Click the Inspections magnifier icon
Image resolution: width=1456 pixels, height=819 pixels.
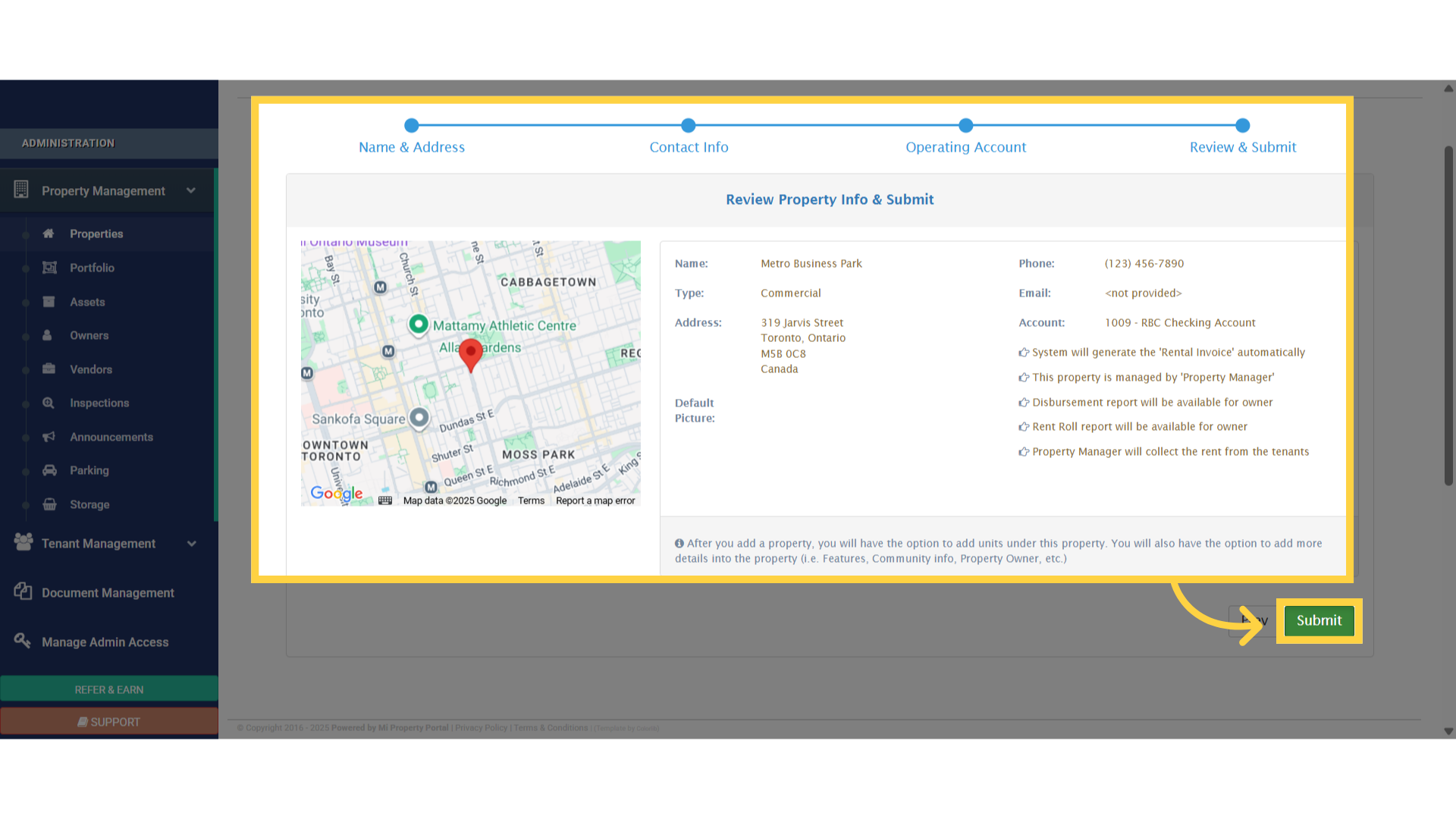[x=49, y=403]
